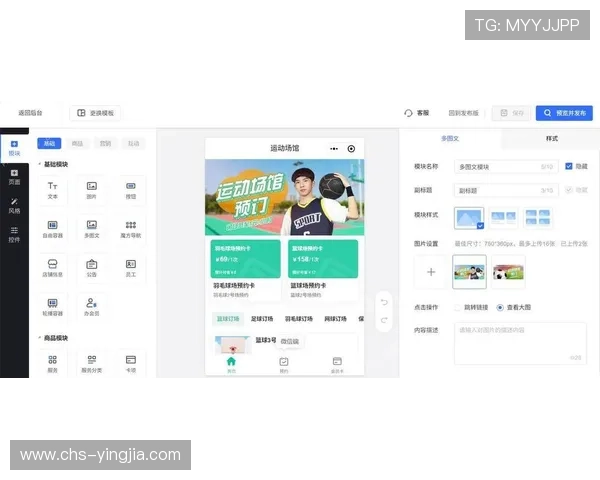600x480 pixels.
Task: Add the 自由容器 free container module
Action: pos(53,229)
